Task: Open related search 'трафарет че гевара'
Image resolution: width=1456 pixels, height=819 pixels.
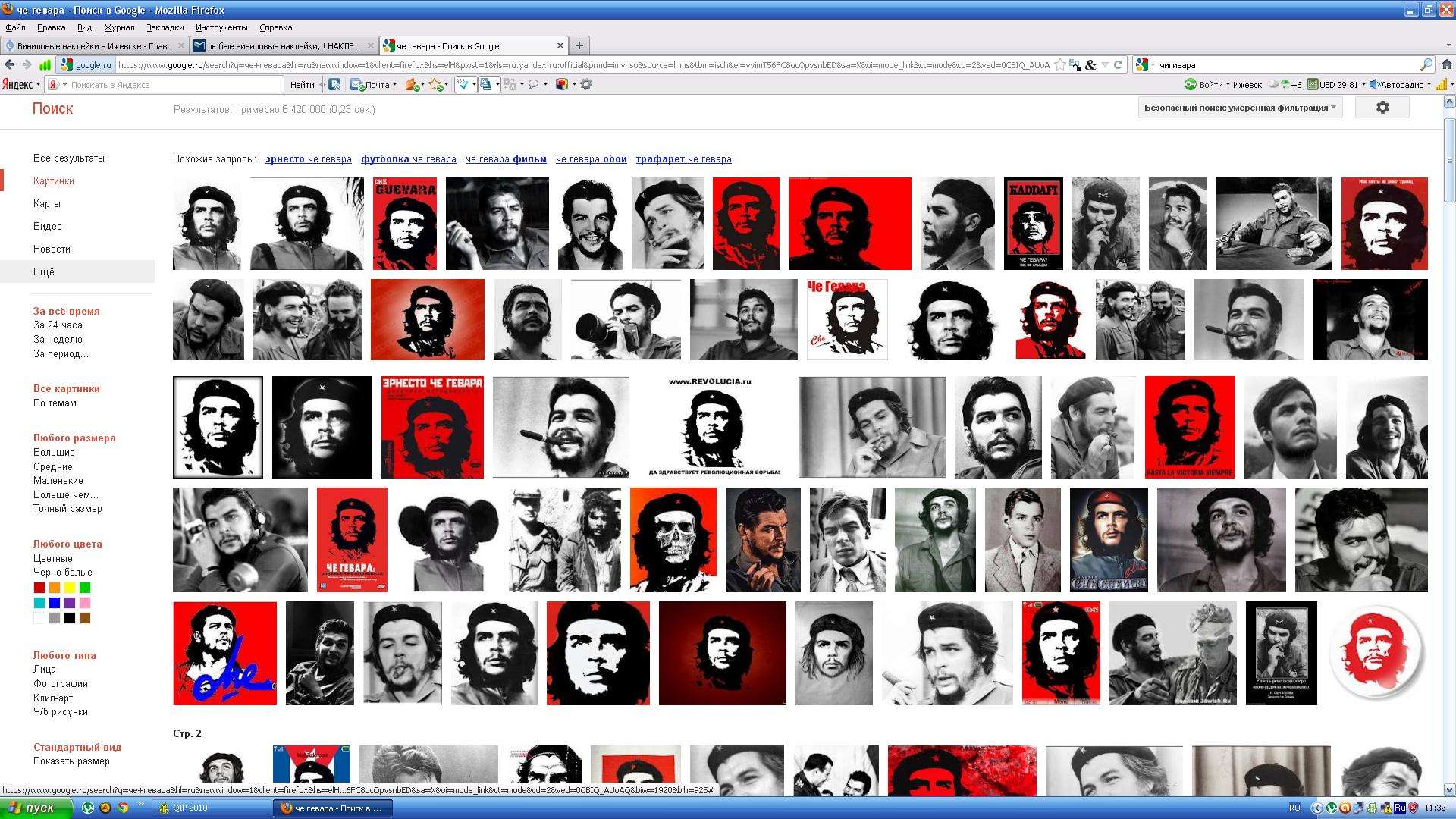Action: pos(683,159)
